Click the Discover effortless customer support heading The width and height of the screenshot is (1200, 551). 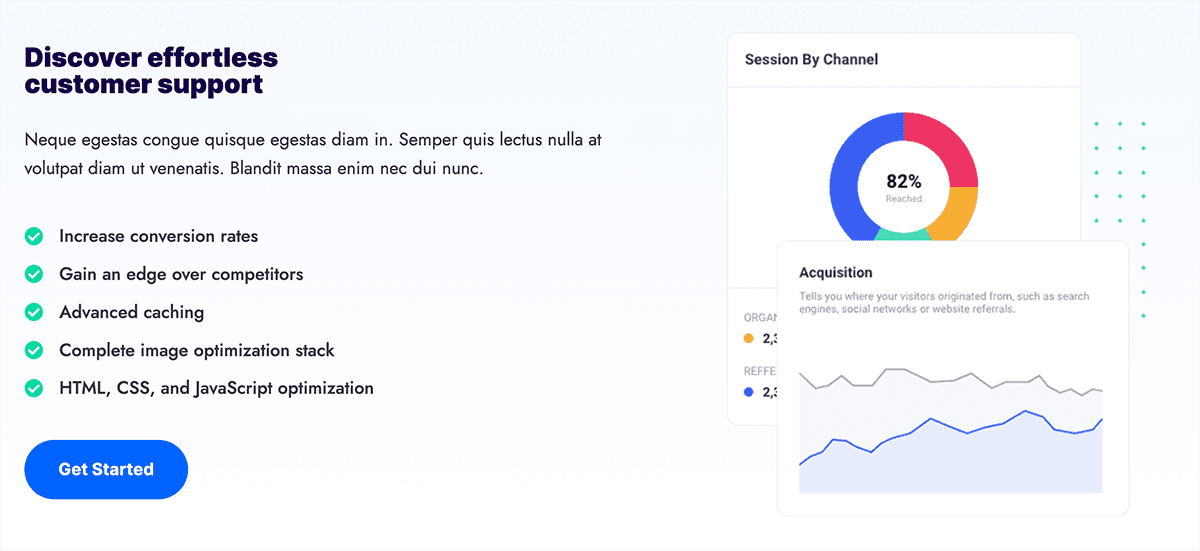151,70
